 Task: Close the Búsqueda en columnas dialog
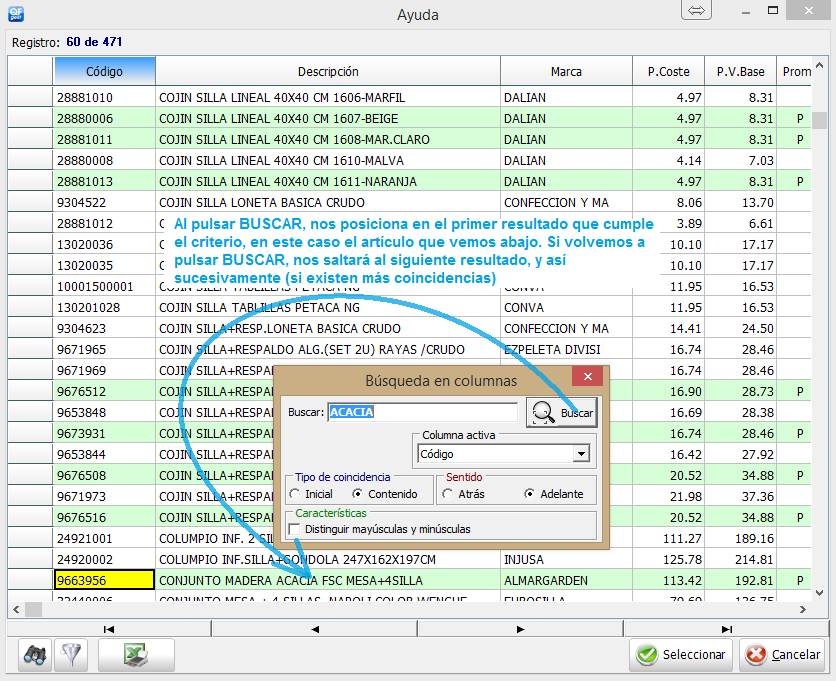(588, 376)
